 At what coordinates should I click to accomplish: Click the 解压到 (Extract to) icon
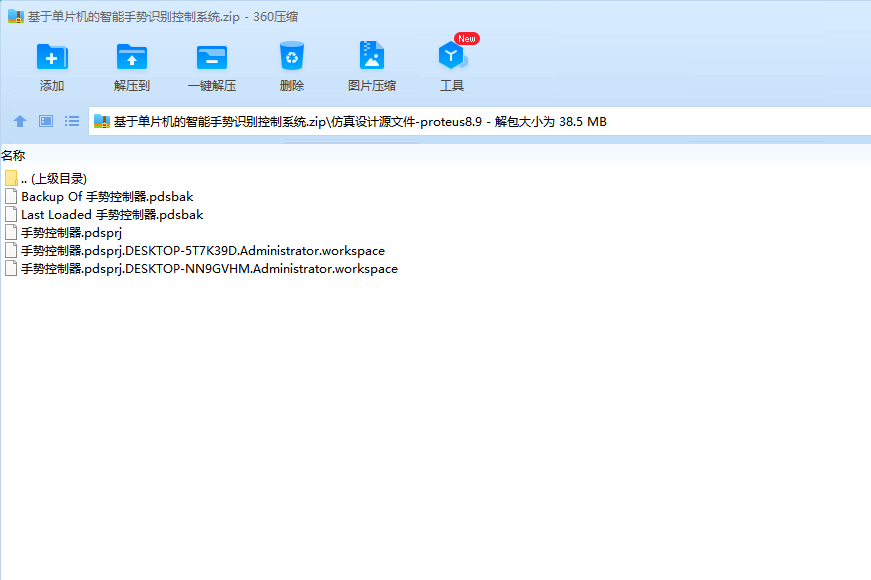click(132, 57)
